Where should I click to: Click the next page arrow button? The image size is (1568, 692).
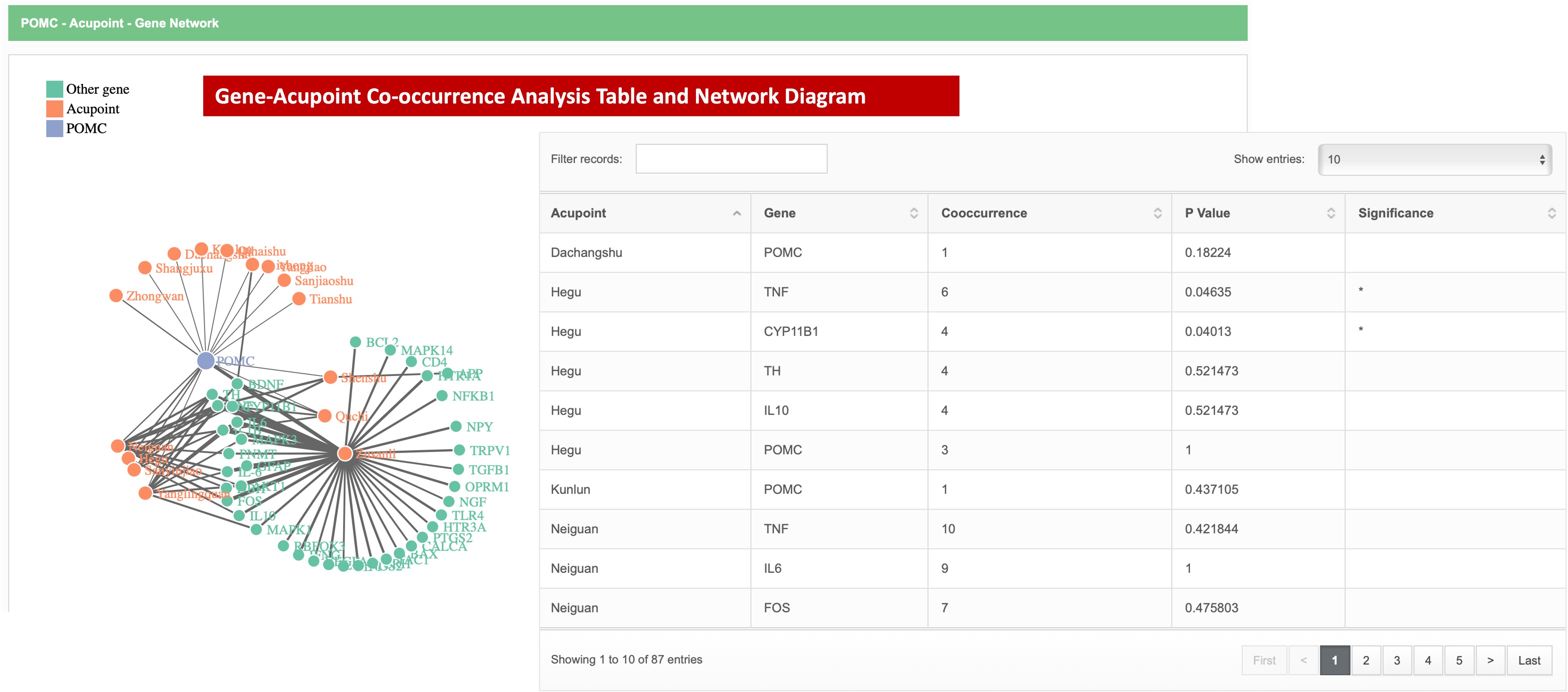(x=1489, y=660)
